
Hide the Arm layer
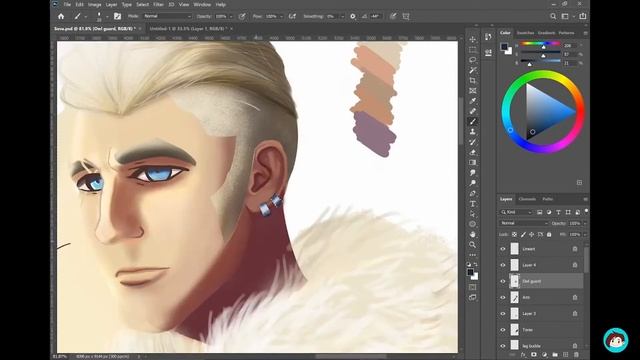503,298
